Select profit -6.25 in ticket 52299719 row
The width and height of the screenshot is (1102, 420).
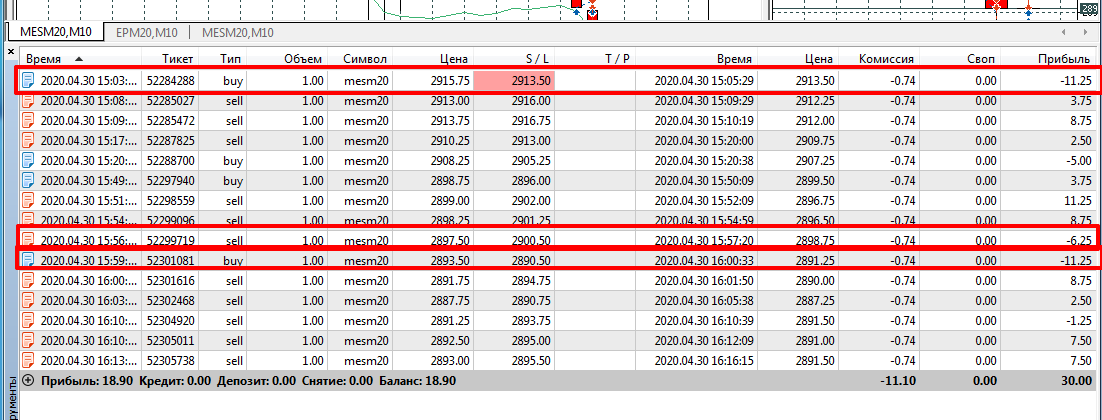click(1079, 241)
